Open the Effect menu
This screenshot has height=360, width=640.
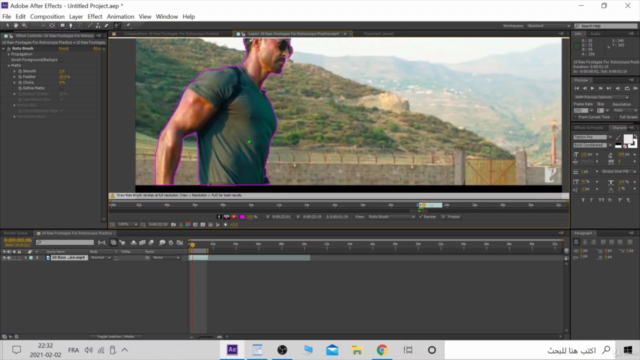click(x=95, y=17)
